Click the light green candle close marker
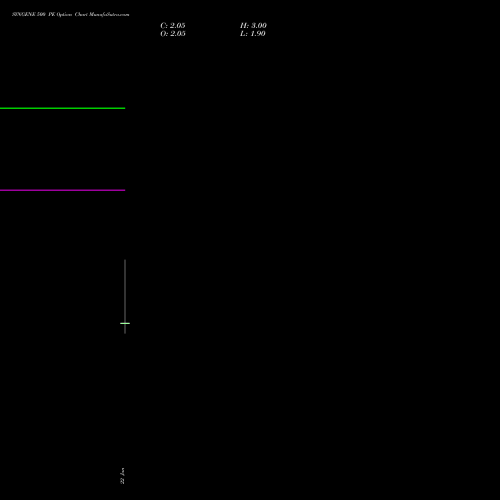 click(125, 323)
